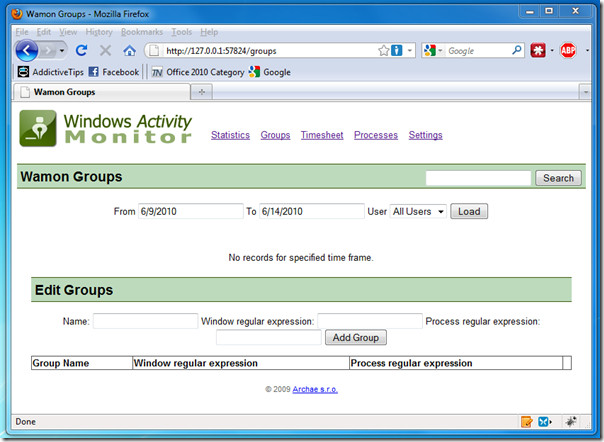Open the list all tabs dropdown
Viewport: 604px width, 442px height.
(x=586, y=92)
